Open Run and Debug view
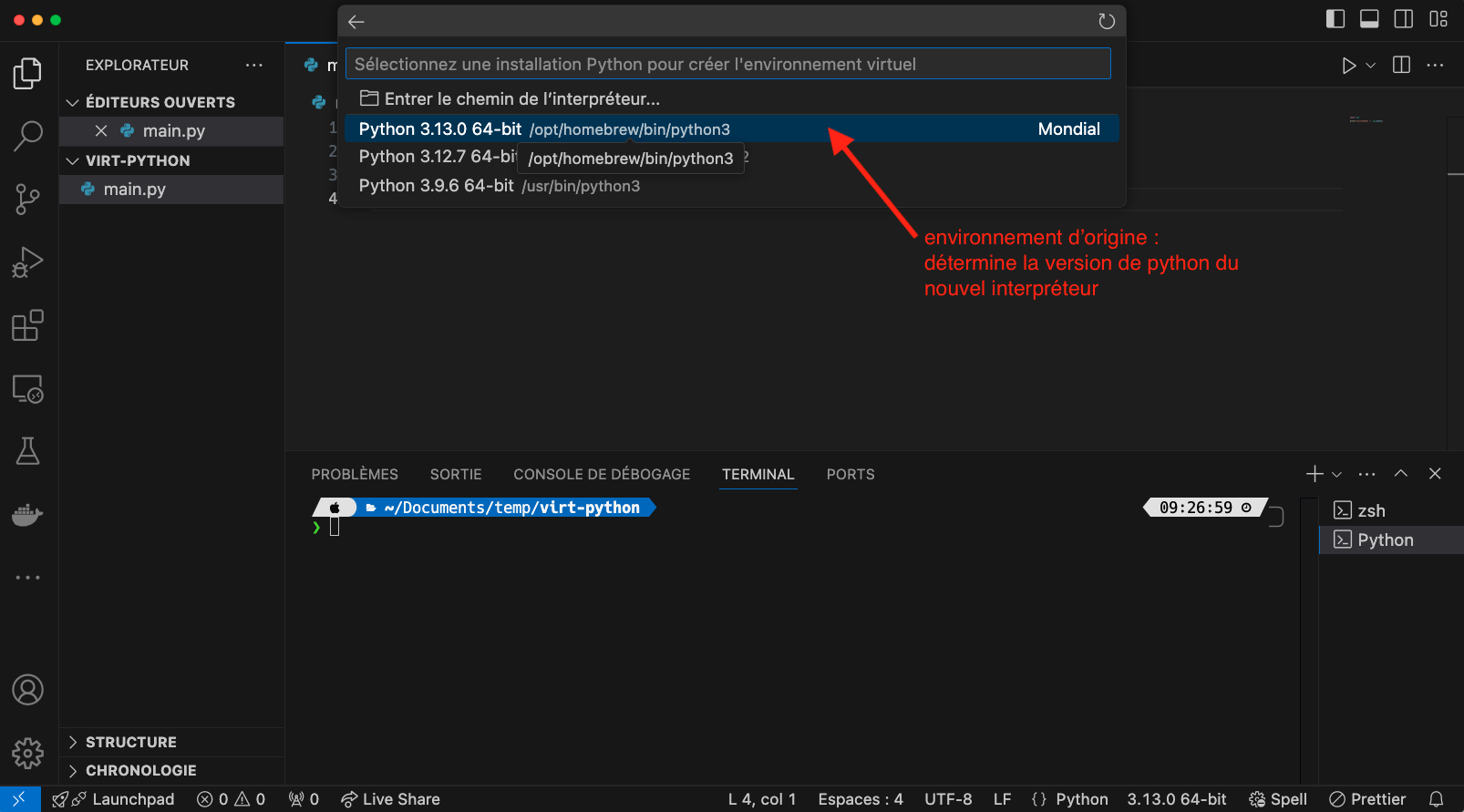Viewport: 1464px width, 812px height. 27,262
